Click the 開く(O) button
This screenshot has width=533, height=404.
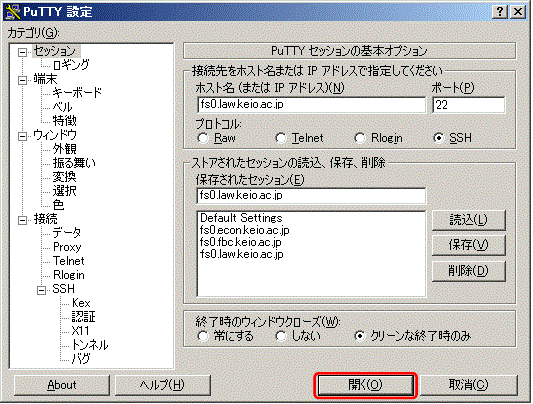365,385
